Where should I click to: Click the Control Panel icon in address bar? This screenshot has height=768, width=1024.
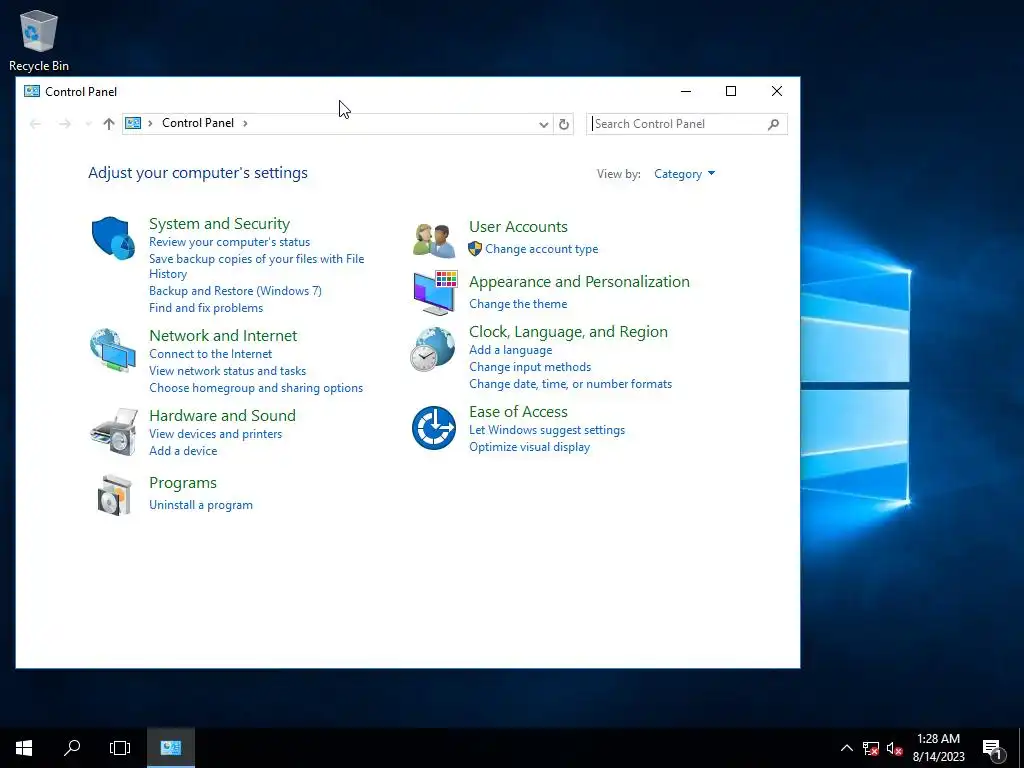tap(133, 123)
